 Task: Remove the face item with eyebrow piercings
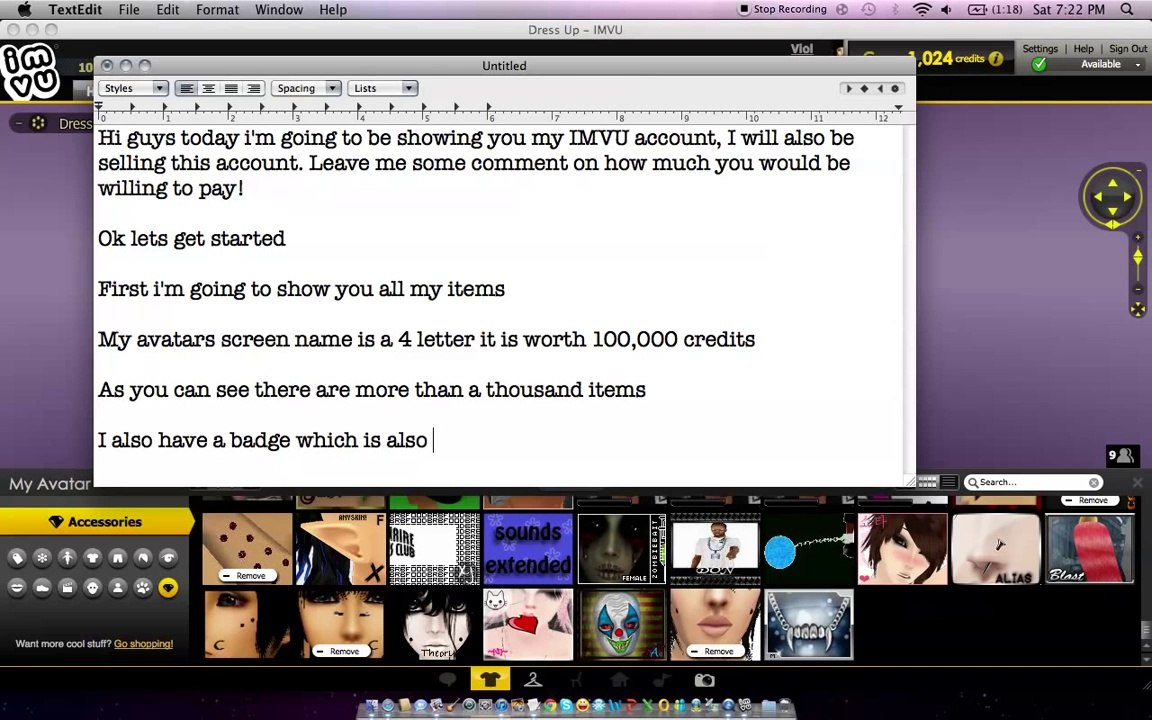coord(341,651)
